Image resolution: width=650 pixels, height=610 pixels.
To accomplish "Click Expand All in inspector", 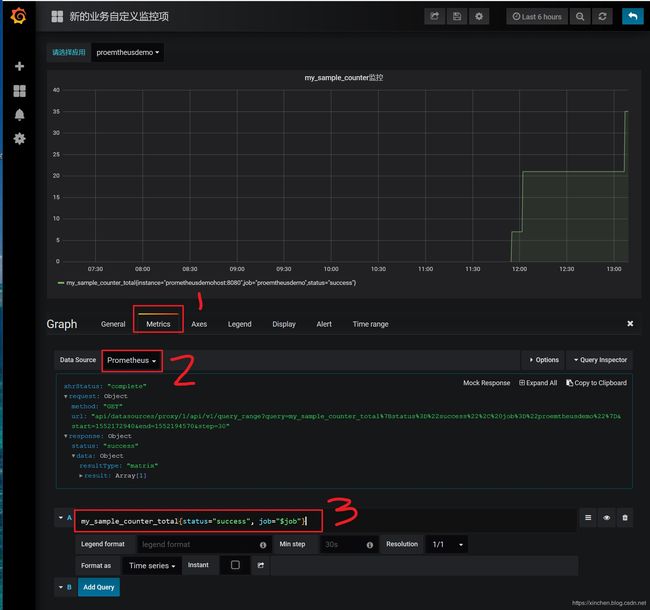I will pyautogui.click(x=538, y=383).
